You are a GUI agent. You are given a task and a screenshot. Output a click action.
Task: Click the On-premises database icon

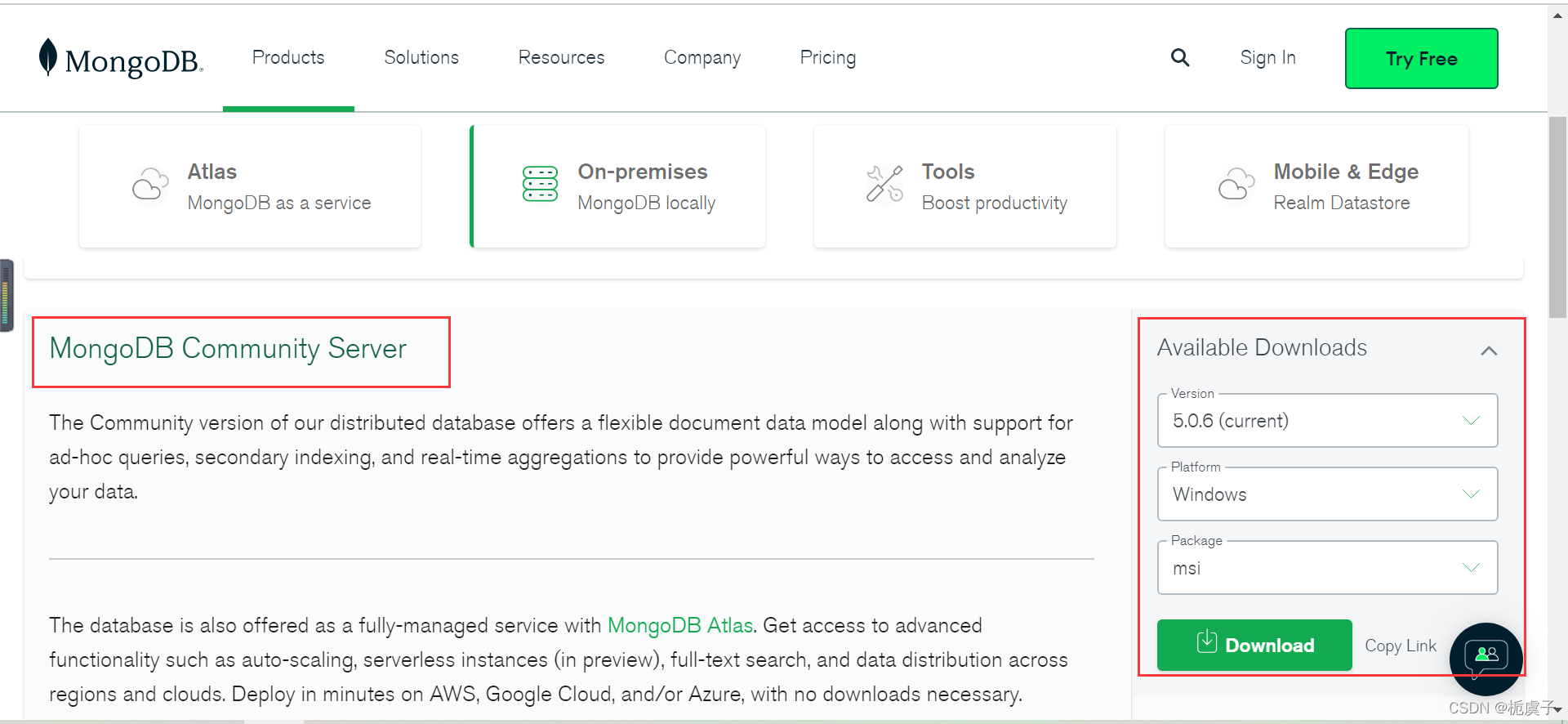tap(540, 184)
